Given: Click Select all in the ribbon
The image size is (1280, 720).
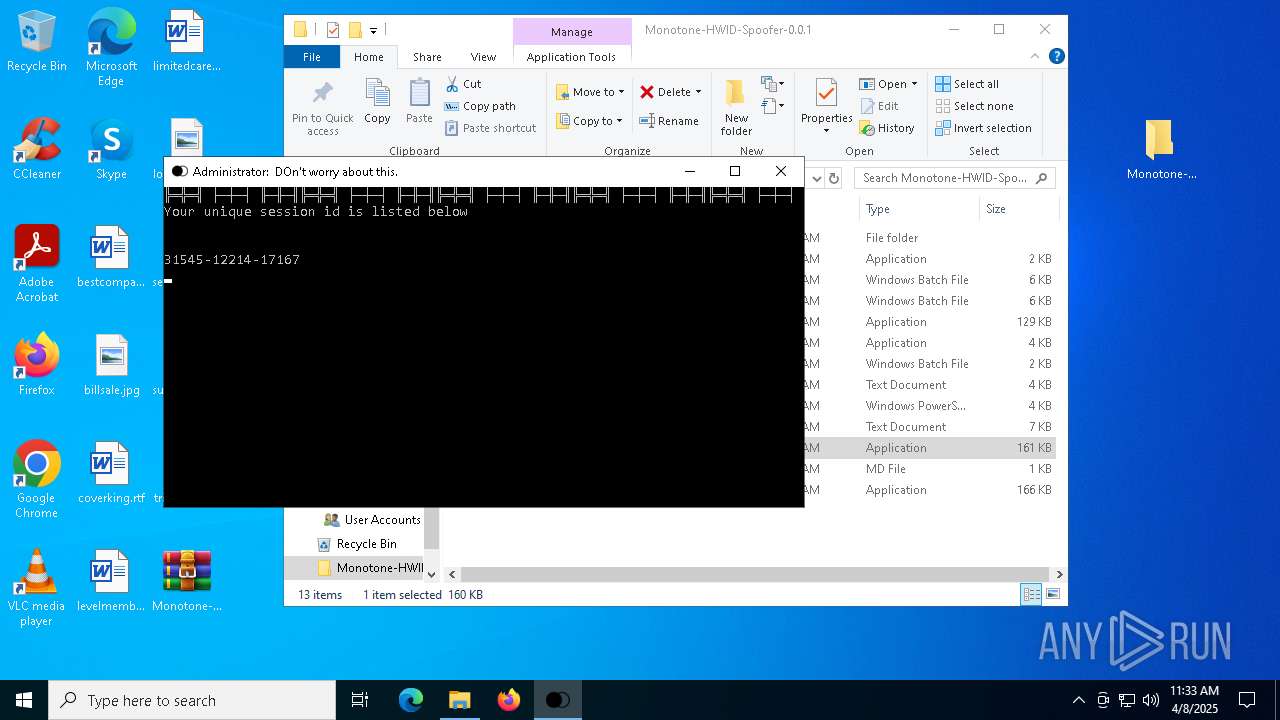Looking at the screenshot, I should pos(967,84).
